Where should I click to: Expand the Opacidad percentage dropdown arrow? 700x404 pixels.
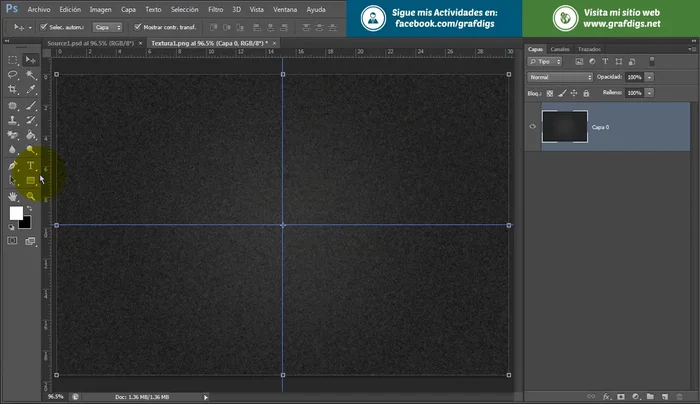point(651,76)
